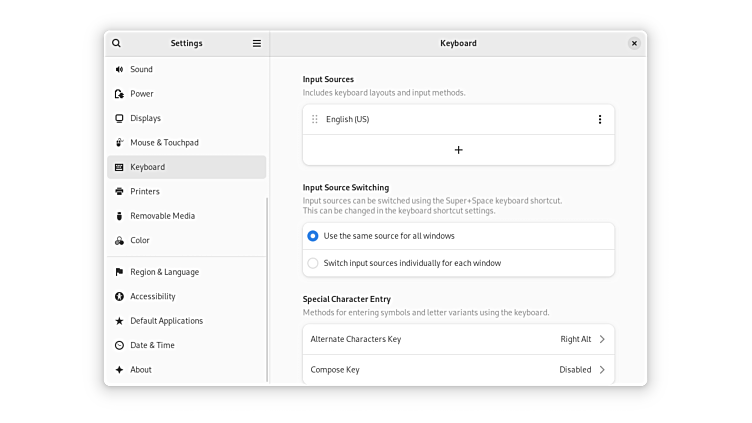Click the Default Applications star icon
This screenshot has height=423, width=752.
(x=119, y=321)
